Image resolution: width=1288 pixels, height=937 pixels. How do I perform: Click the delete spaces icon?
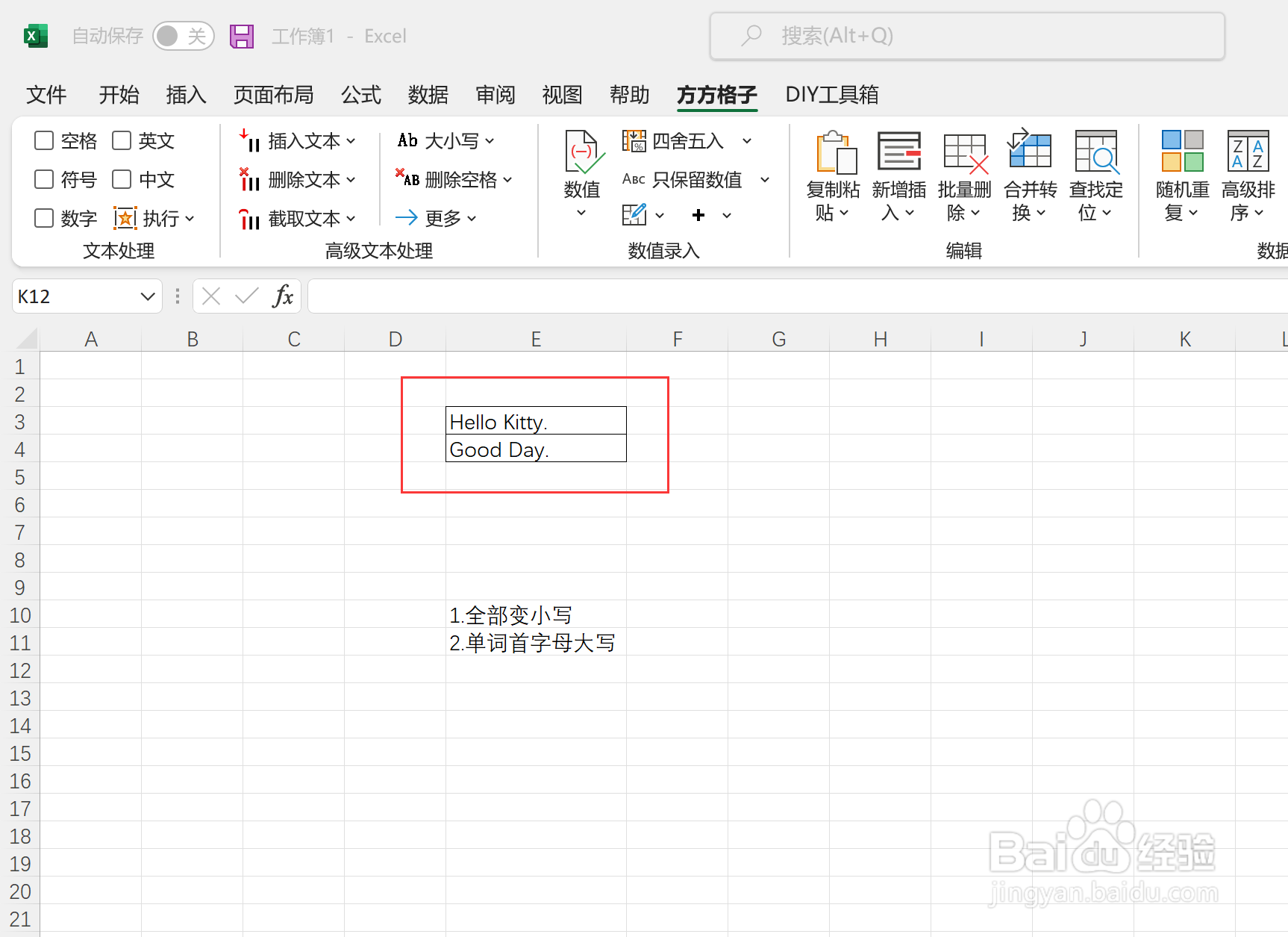(407, 178)
